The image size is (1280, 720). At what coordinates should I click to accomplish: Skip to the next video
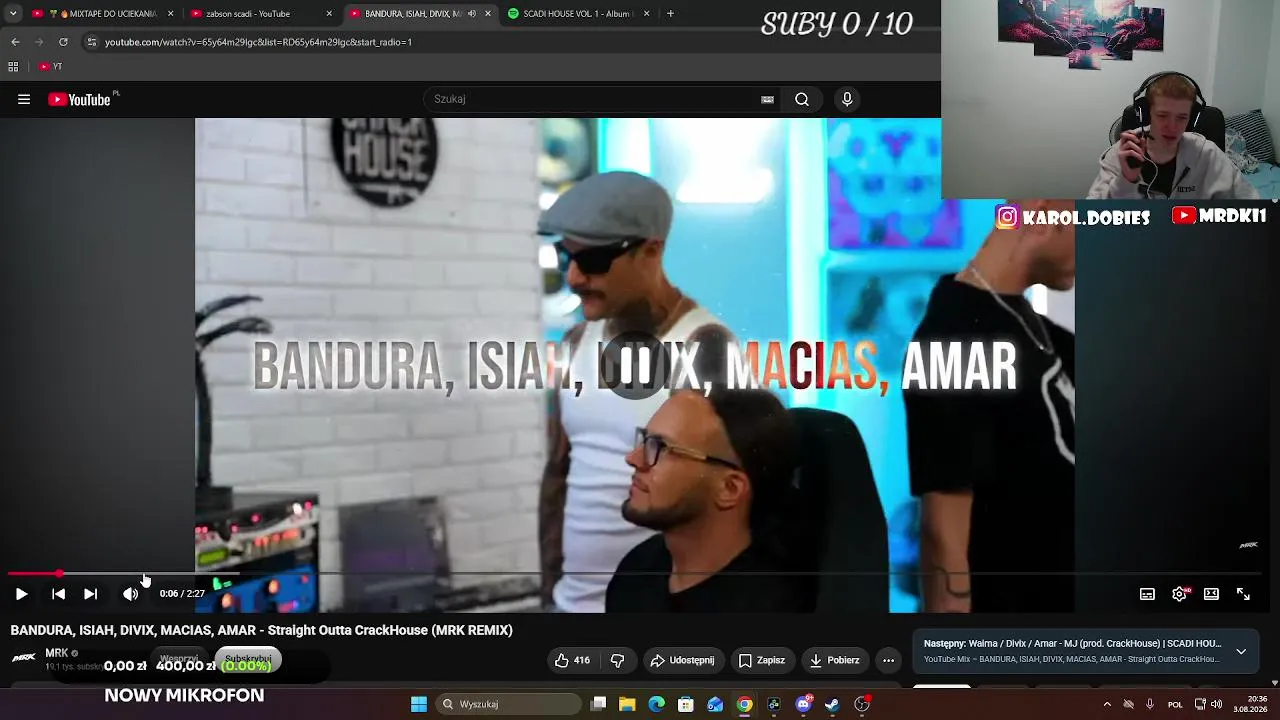(x=90, y=594)
